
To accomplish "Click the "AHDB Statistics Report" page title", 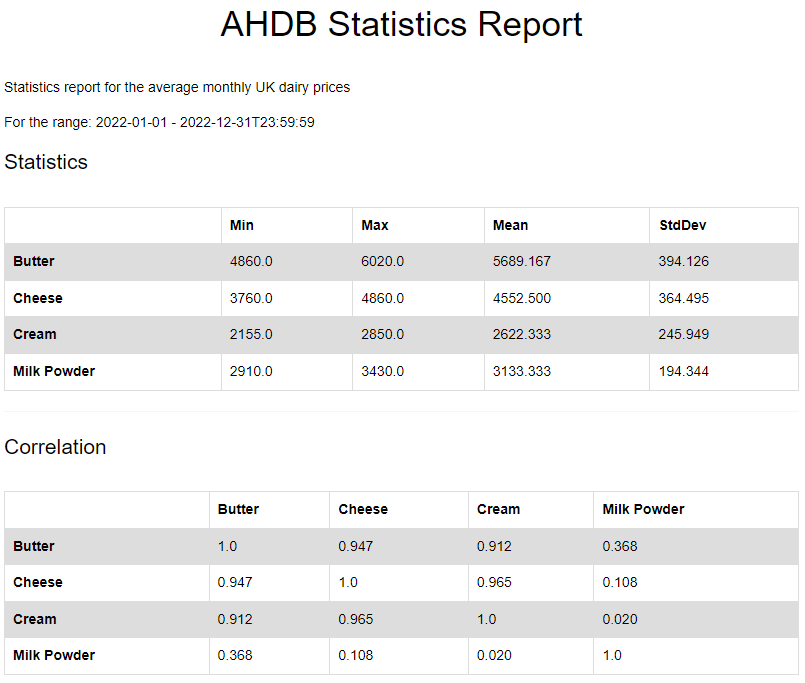I will [401, 25].
